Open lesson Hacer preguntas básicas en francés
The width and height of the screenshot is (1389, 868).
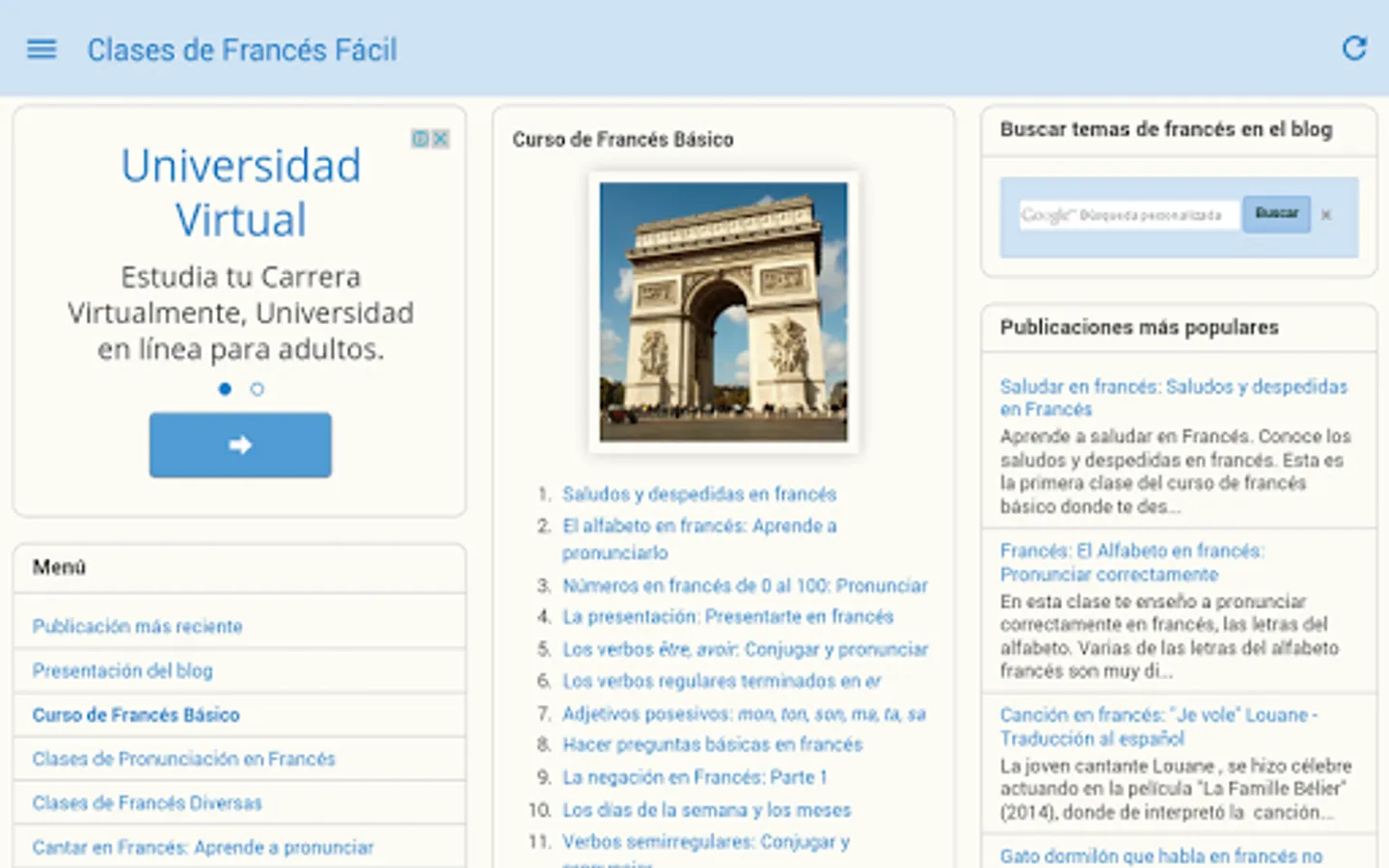pos(712,745)
